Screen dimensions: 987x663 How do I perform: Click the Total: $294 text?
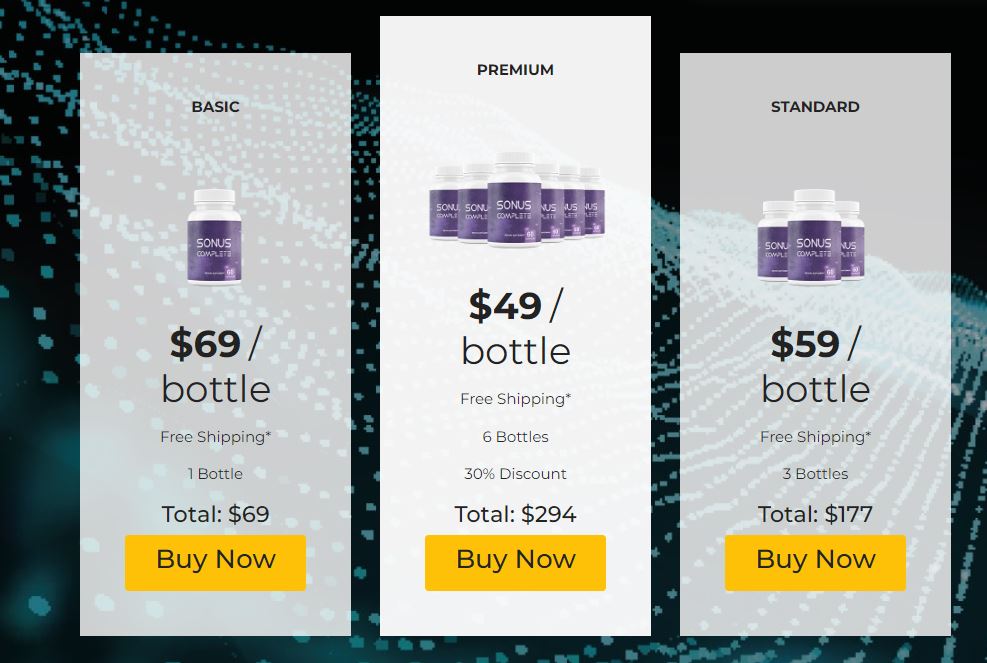[x=516, y=514]
